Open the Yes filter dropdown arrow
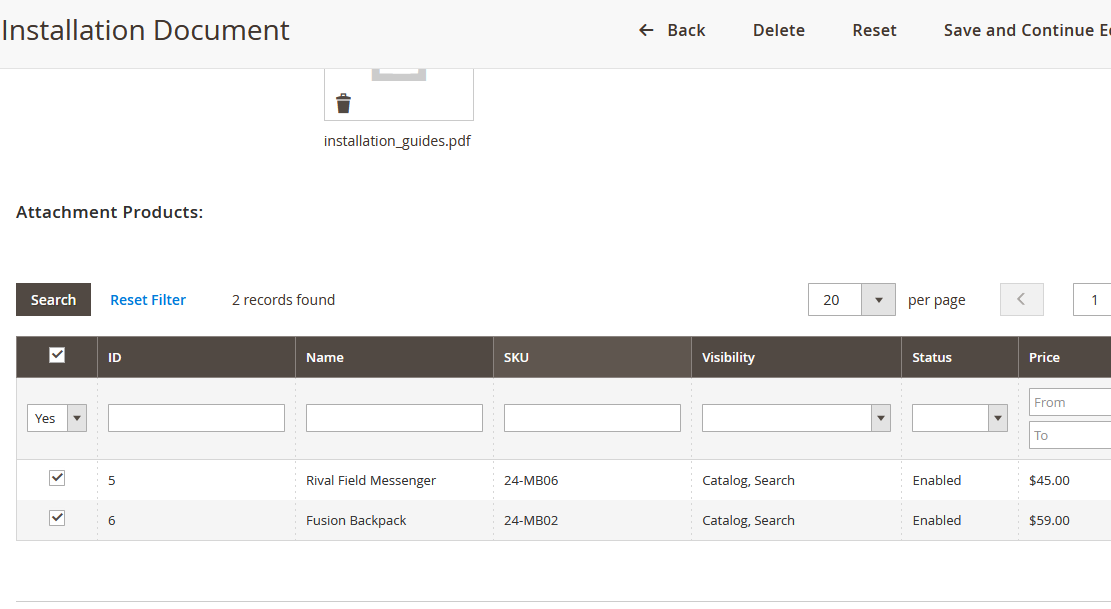This screenshot has width=1111, height=609. coord(76,417)
